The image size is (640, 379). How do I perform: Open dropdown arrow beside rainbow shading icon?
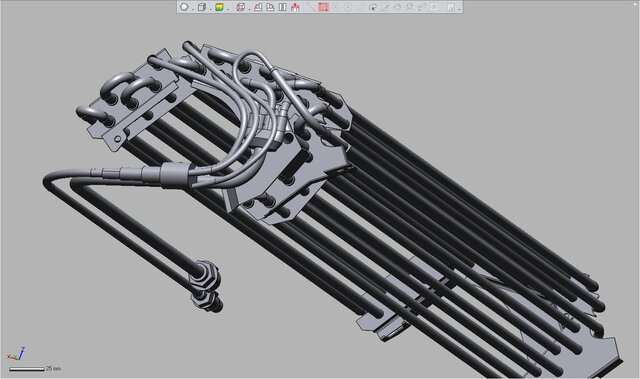227,9
